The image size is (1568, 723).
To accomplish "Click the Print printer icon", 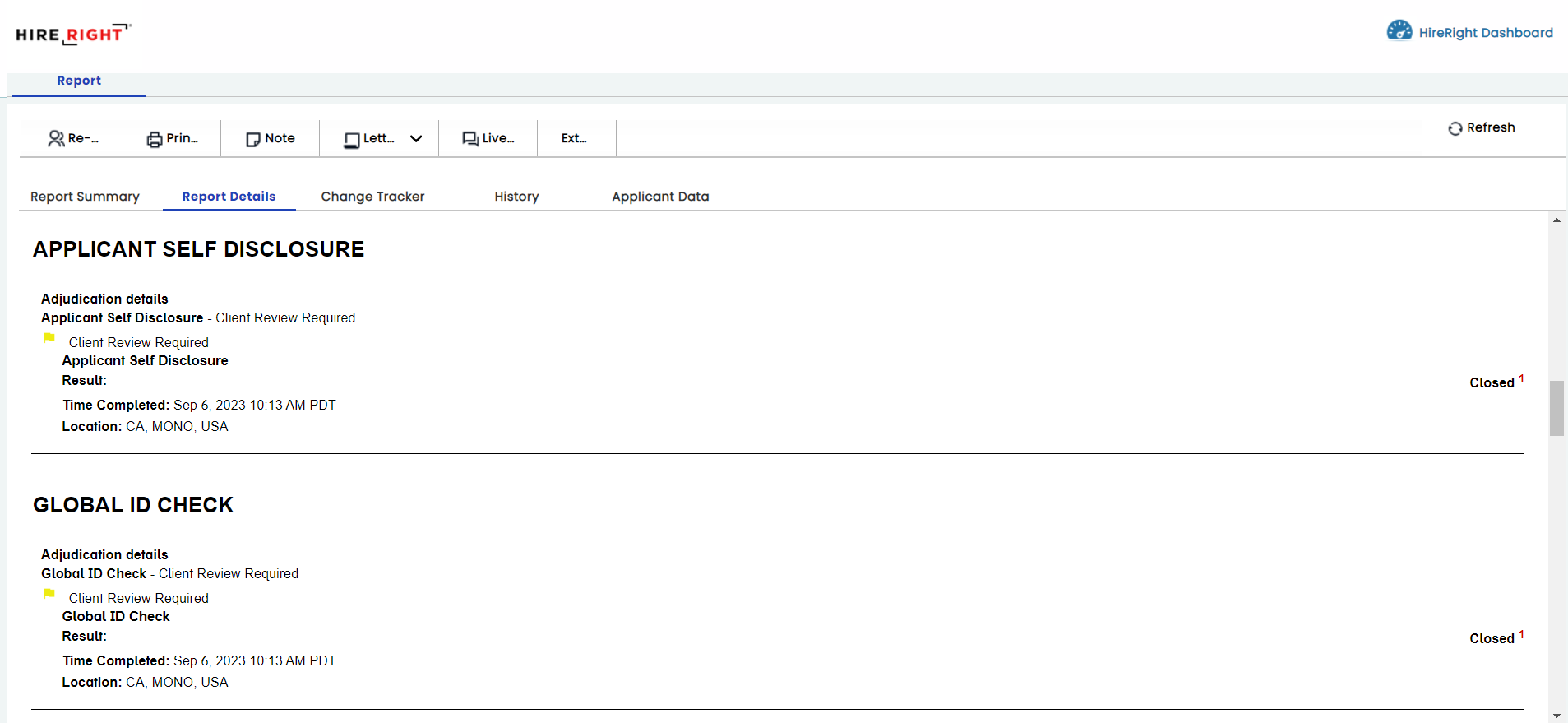I will [x=155, y=139].
